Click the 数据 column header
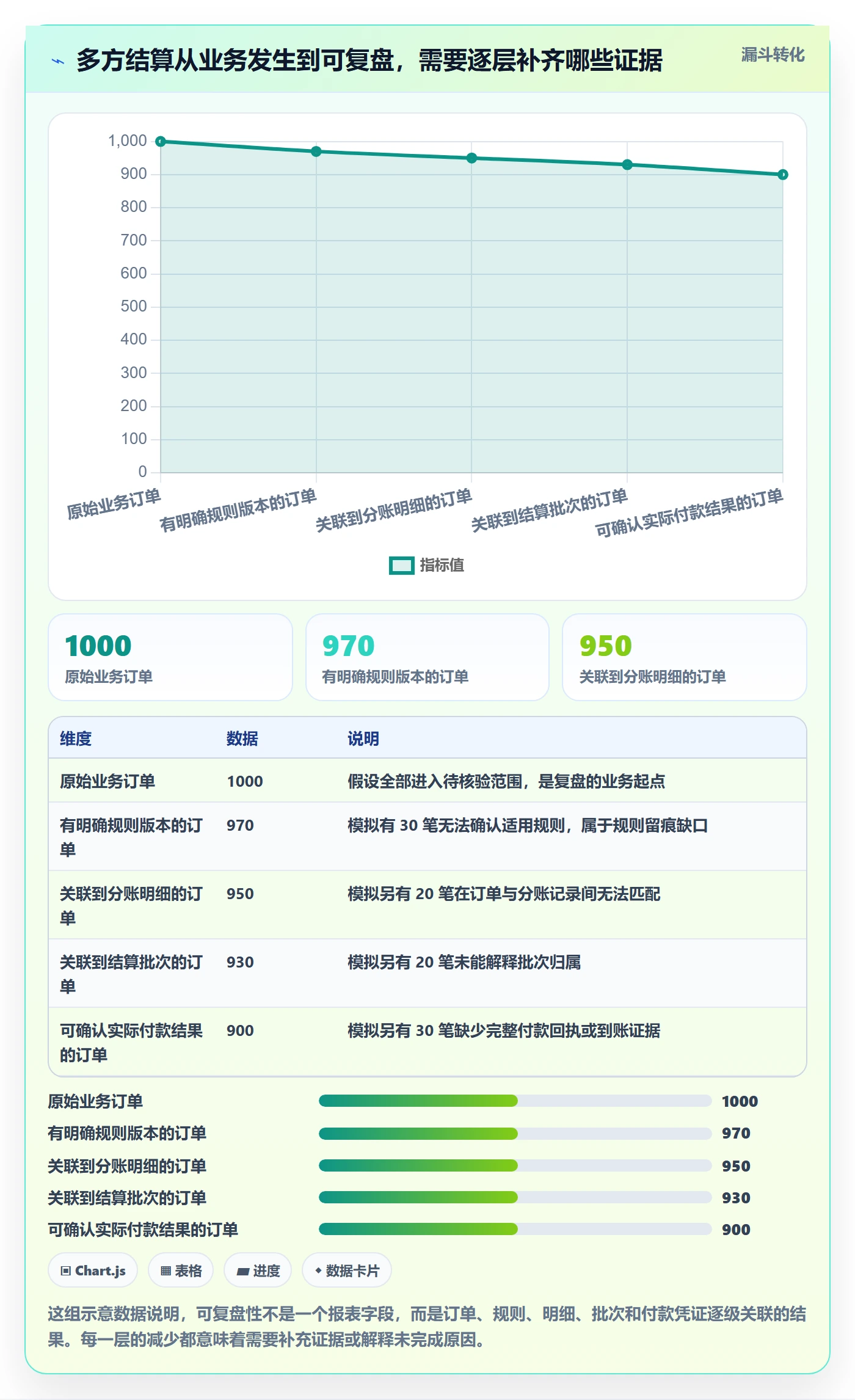 [x=242, y=739]
